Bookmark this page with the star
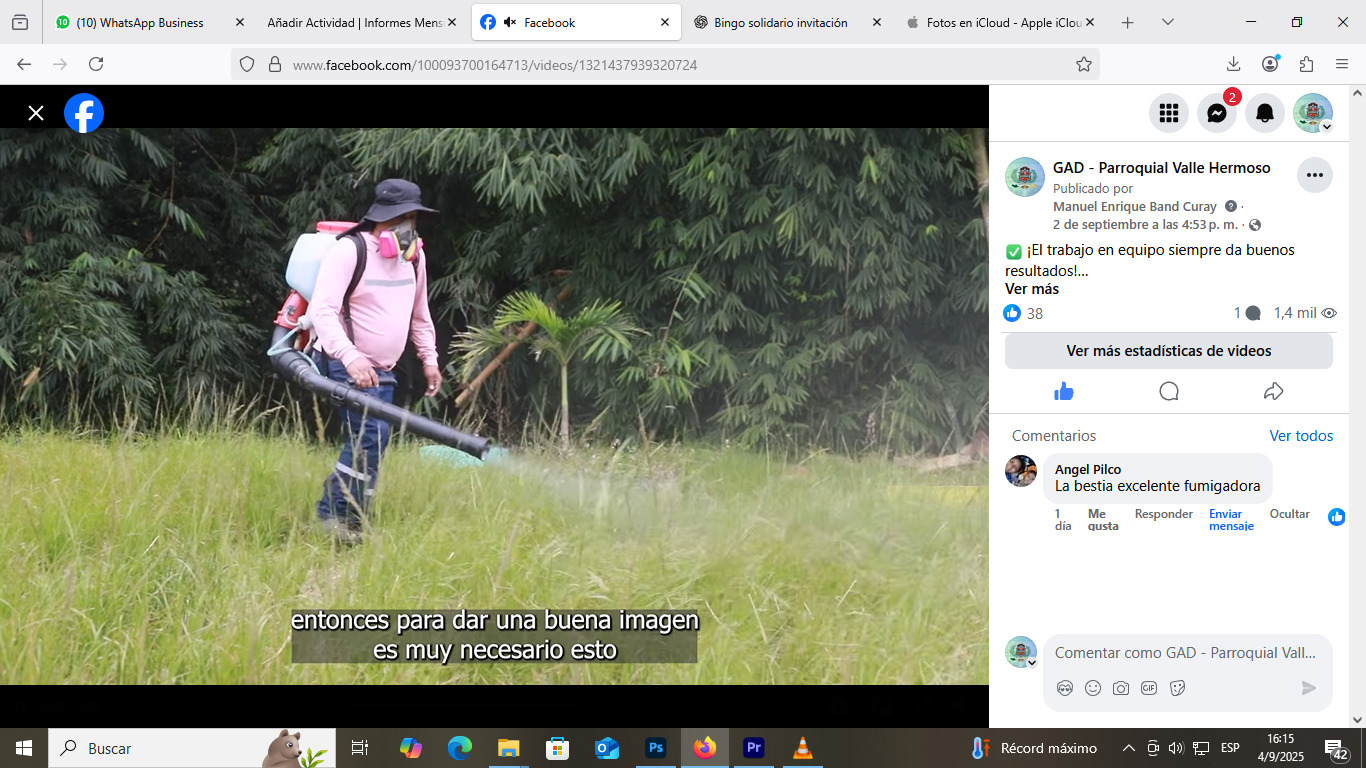The image size is (1366, 768). [1083, 64]
